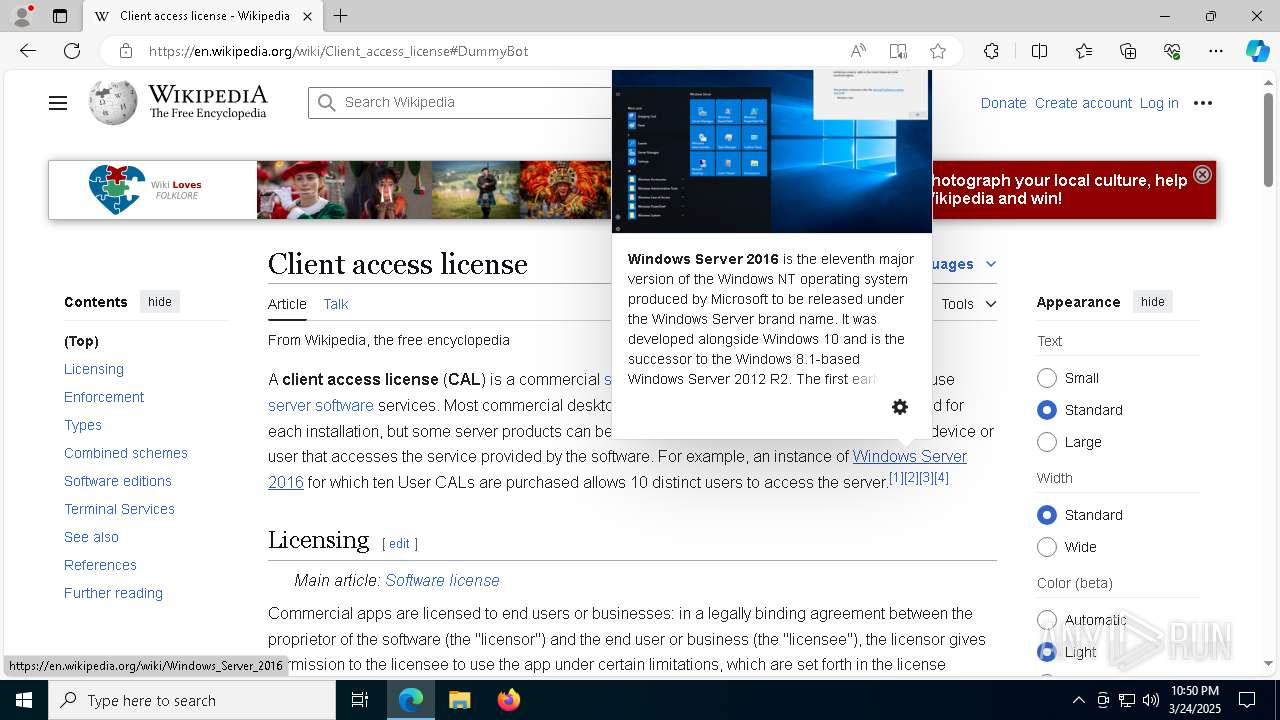Screen dimensions: 1280x720
Task: Enter Immersive Reader from address bar icon
Action: click(898, 51)
